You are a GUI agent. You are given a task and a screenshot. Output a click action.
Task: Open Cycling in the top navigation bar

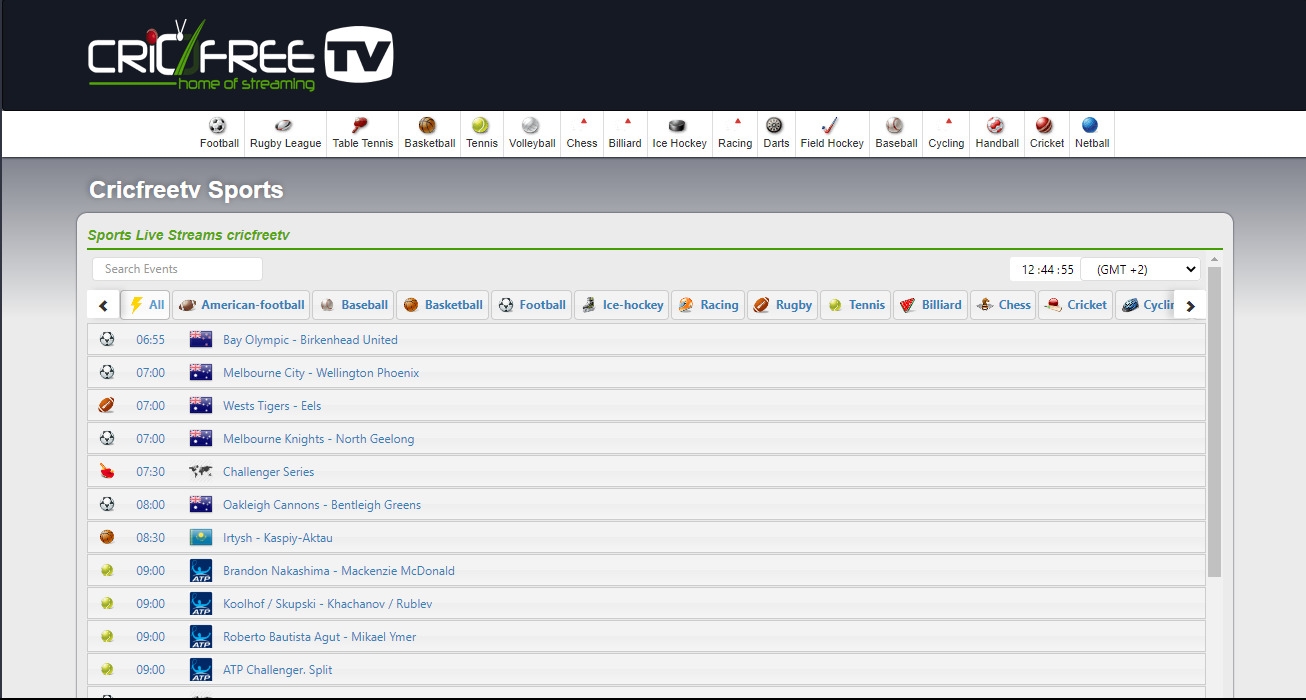pos(946,134)
